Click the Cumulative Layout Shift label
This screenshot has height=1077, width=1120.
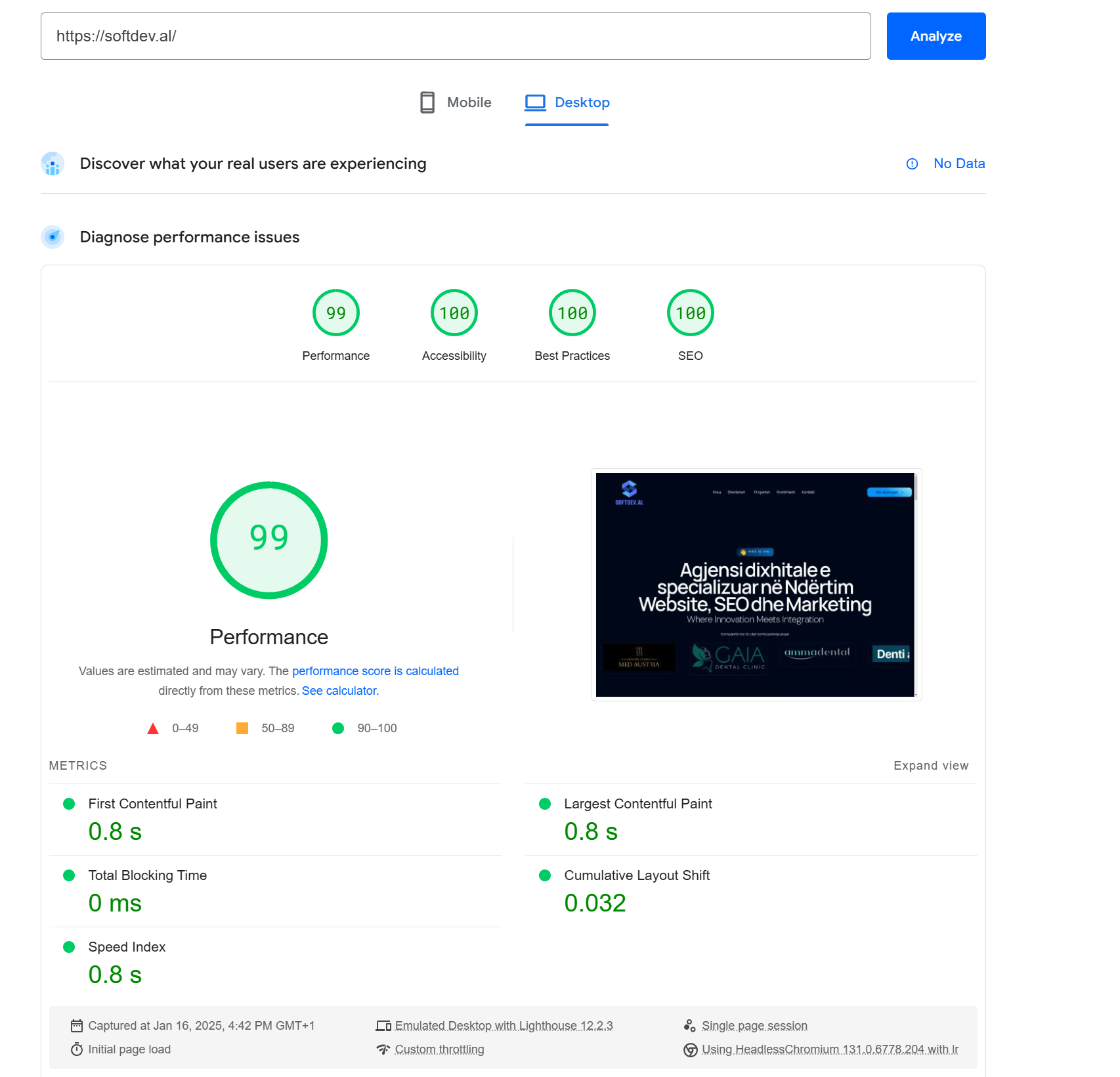click(x=637, y=875)
